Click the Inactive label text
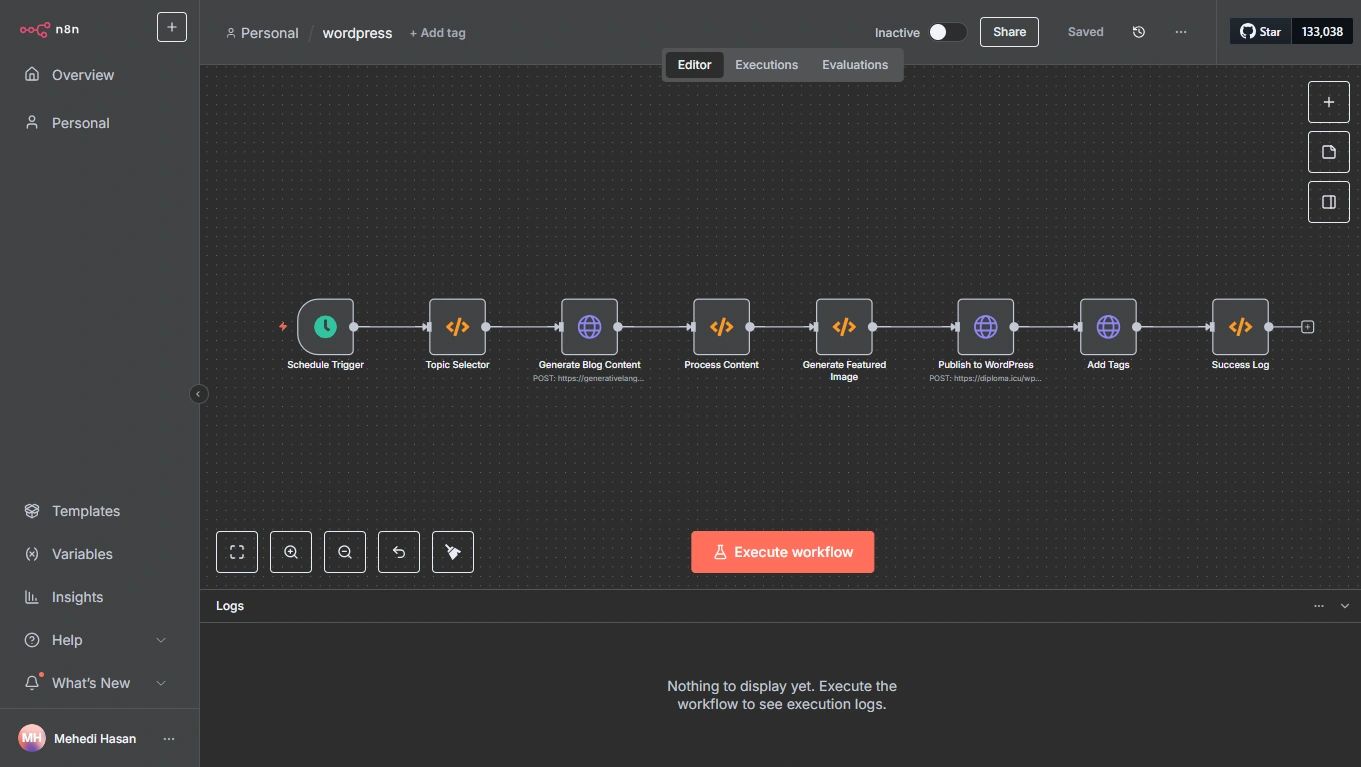 click(897, 33)
